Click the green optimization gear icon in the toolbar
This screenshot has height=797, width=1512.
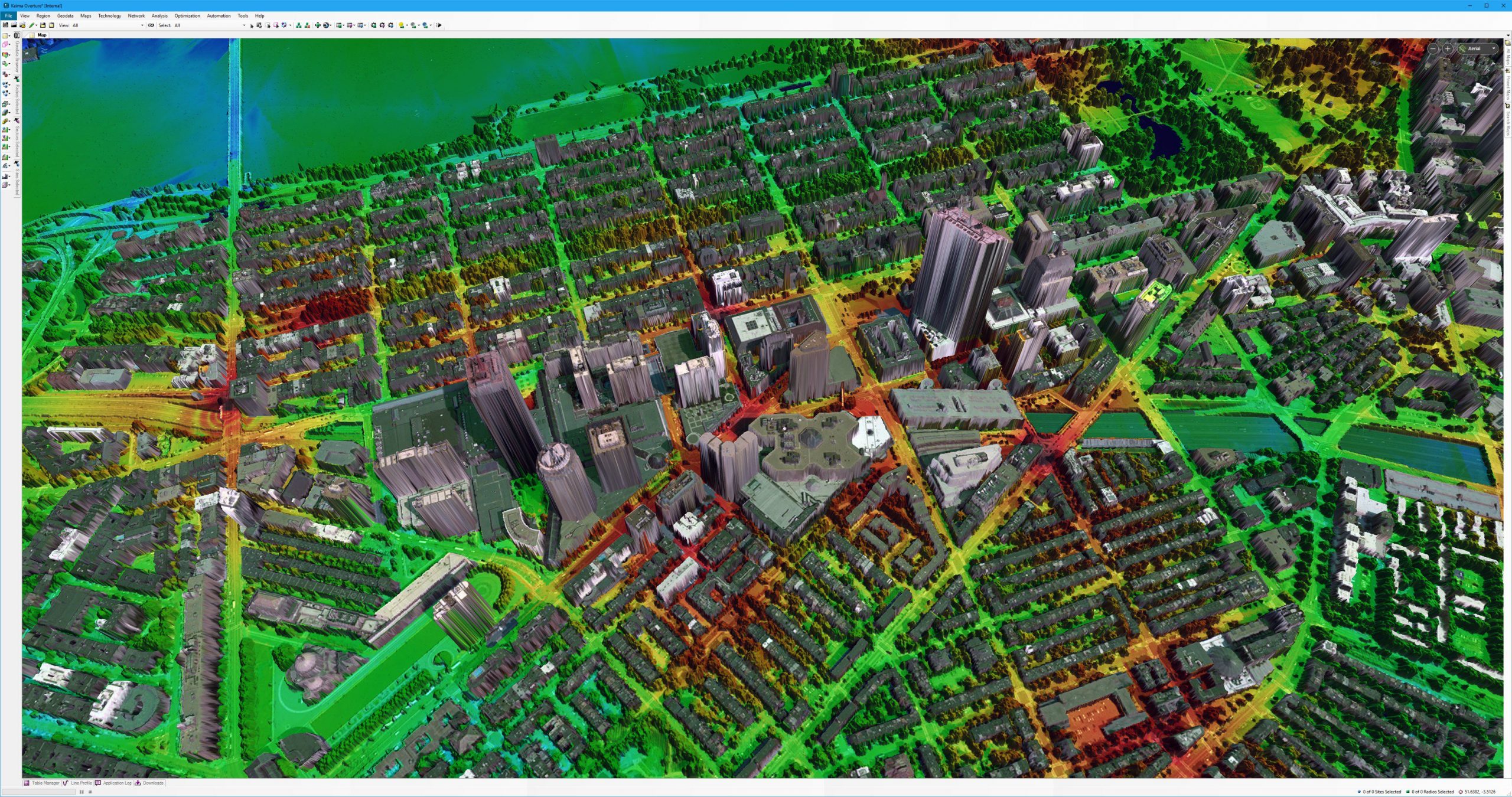tap(373, 25)
